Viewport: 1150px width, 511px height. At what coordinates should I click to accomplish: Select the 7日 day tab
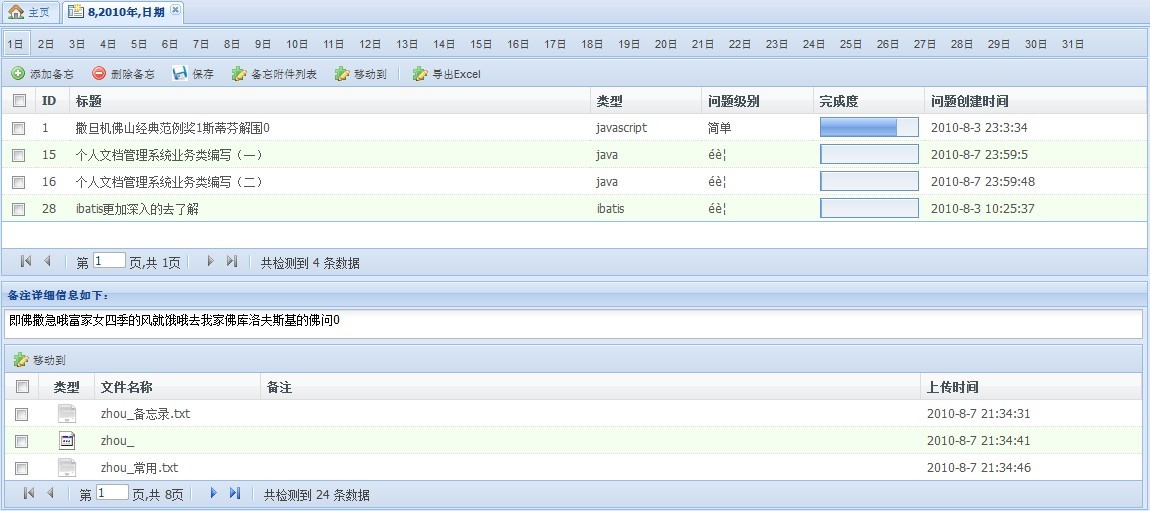(x=200, y=44)
